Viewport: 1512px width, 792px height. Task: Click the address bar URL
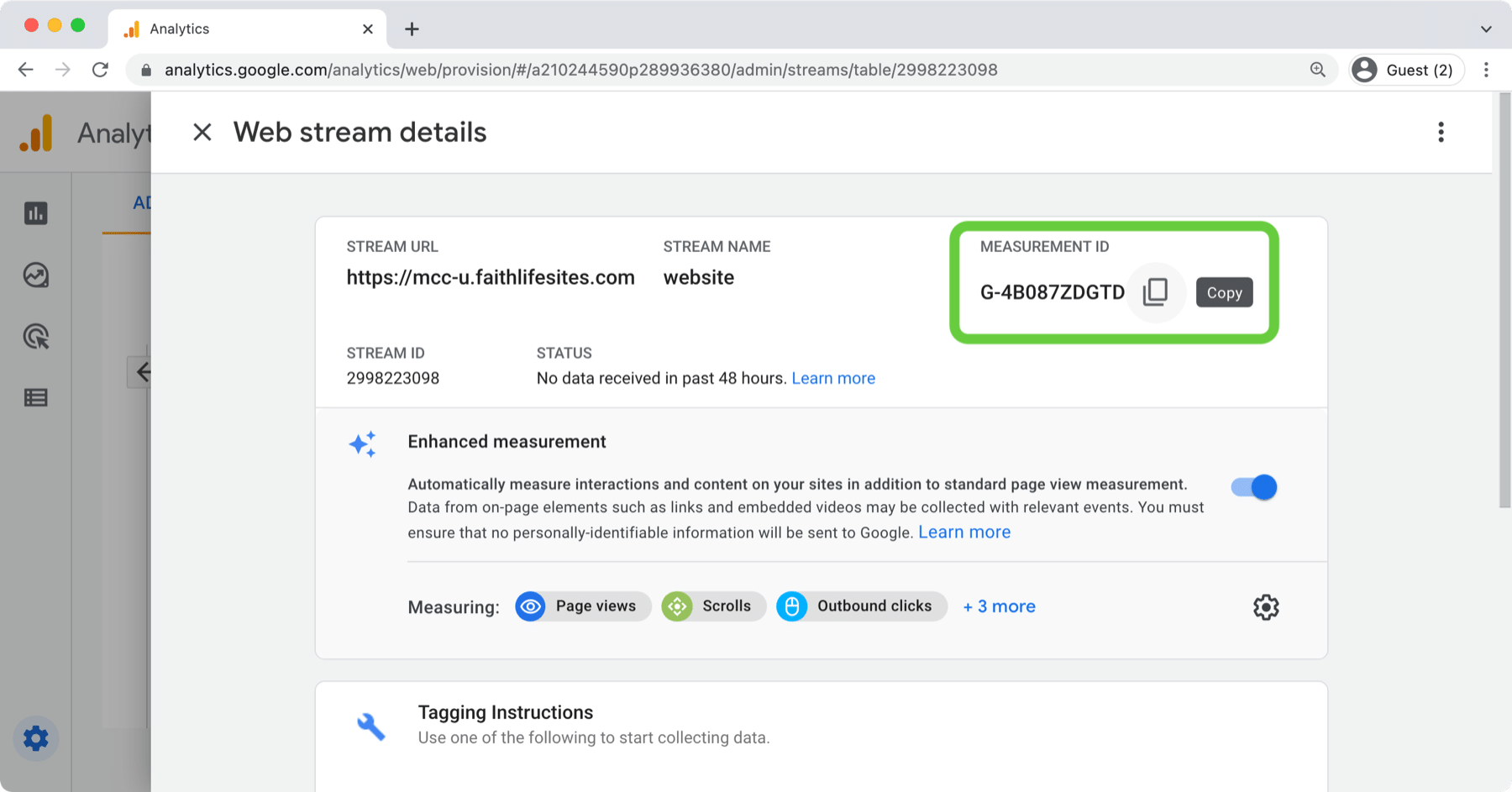[581, 70]
